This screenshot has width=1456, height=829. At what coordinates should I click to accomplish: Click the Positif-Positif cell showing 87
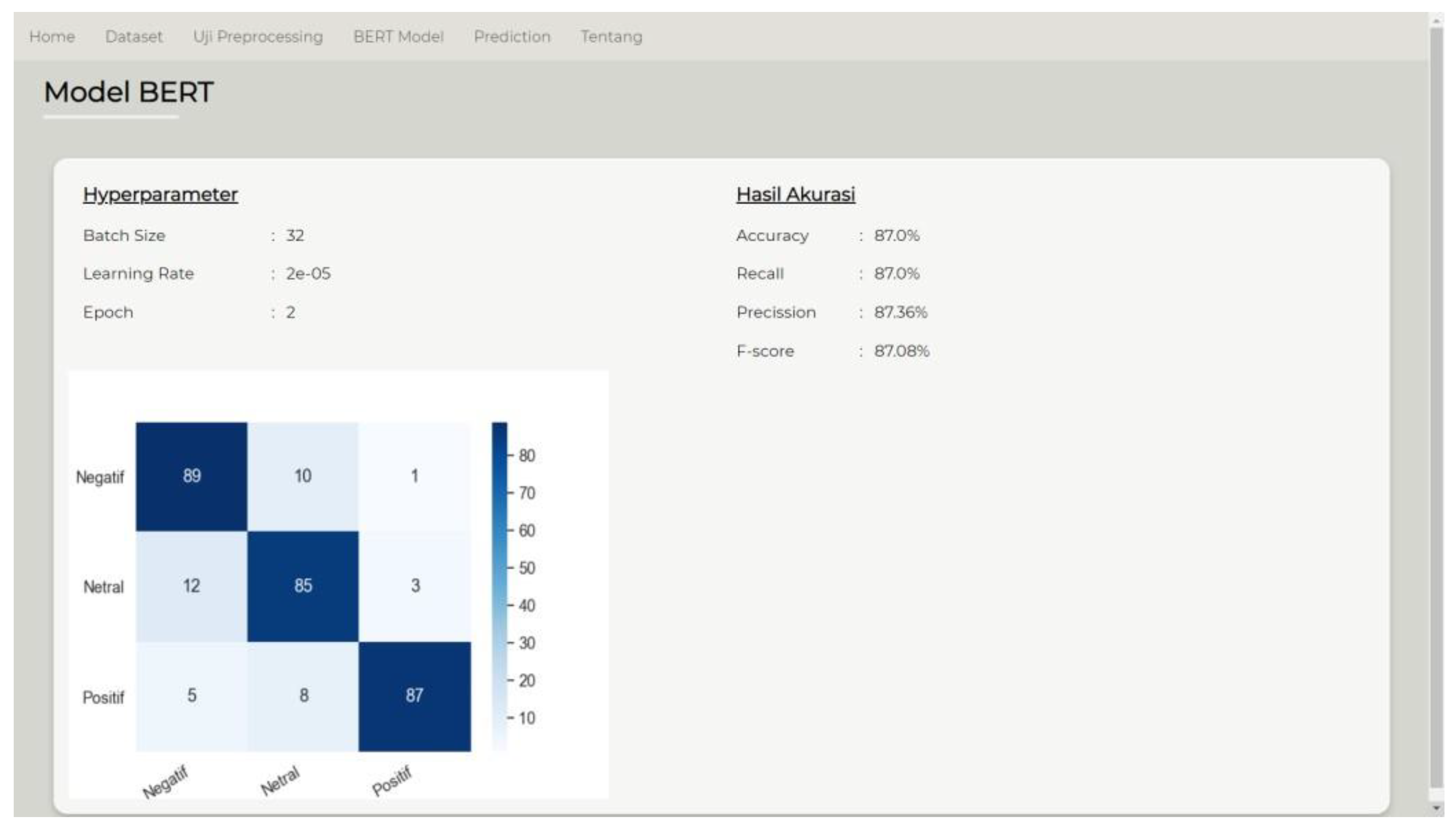click(414, 695)
